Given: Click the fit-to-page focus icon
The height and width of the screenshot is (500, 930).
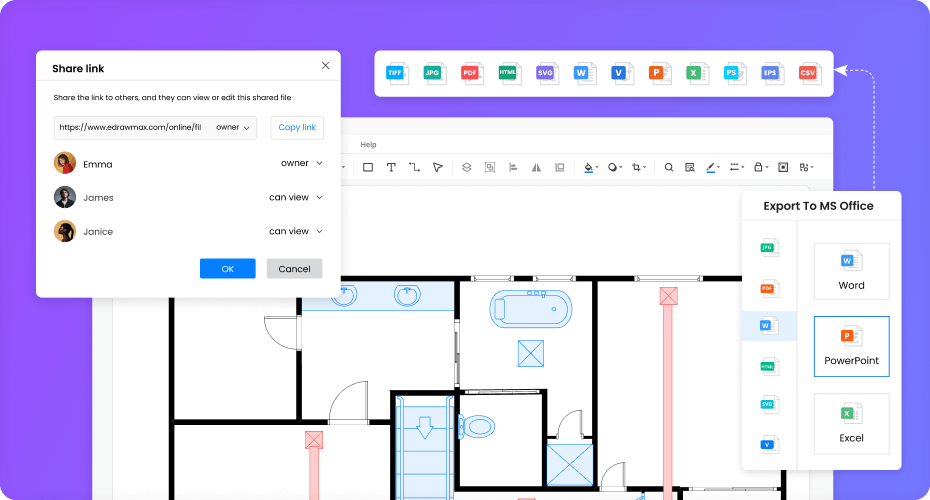Looking at the screenshot, I should point(783,167).
